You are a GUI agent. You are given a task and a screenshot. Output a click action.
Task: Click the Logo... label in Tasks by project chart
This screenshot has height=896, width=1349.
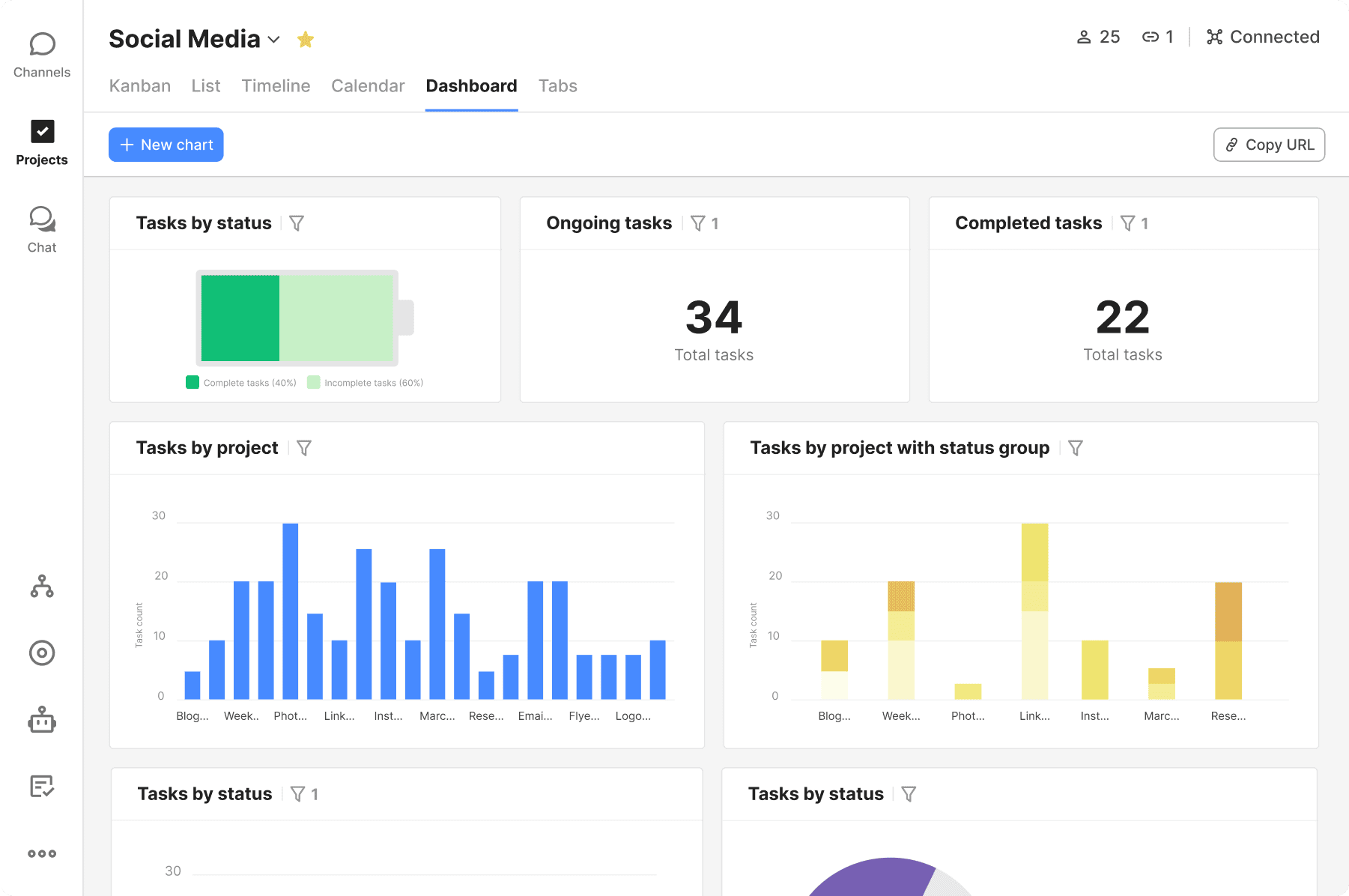633,716
